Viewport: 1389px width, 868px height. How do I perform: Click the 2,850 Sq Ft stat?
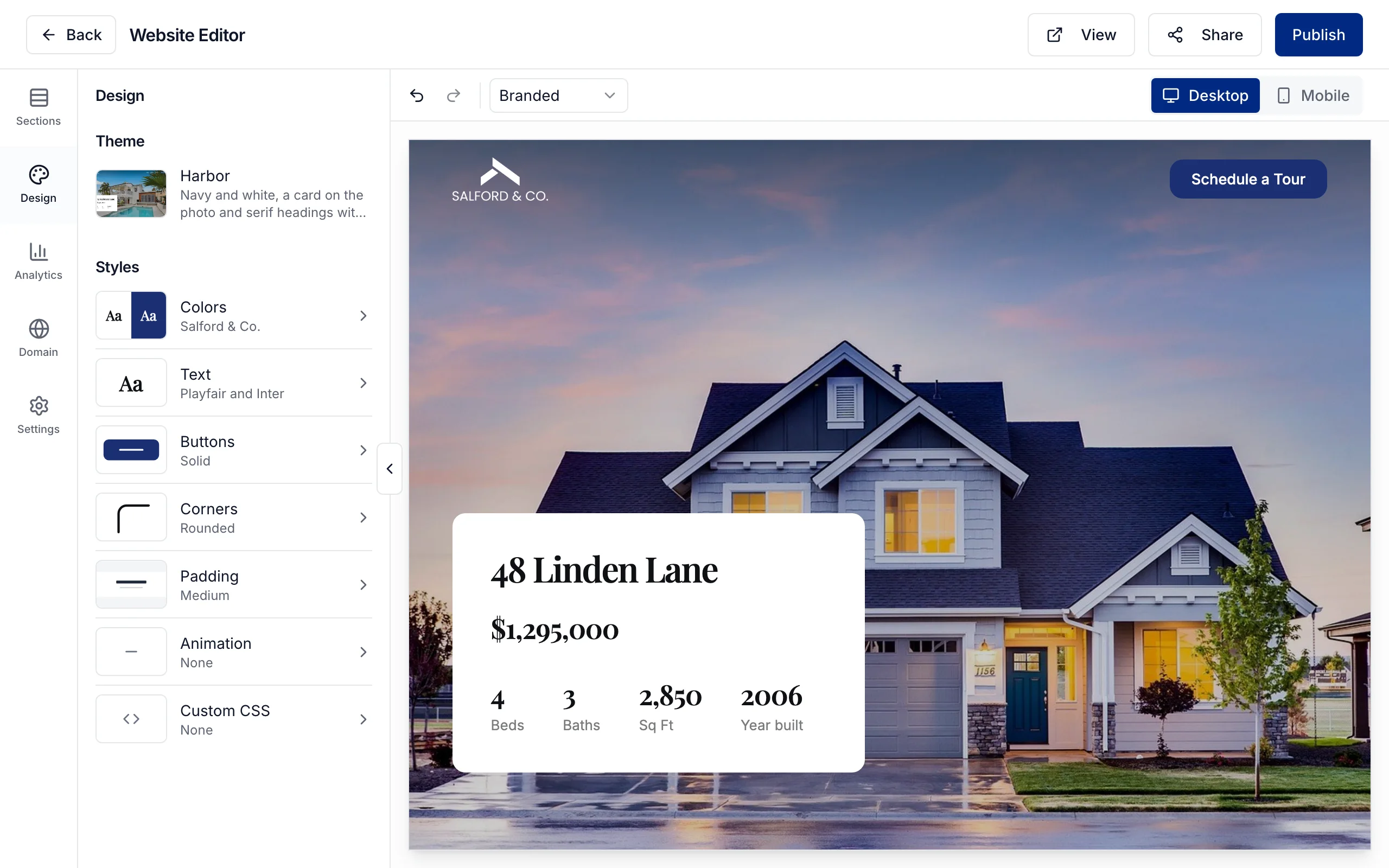671,709
